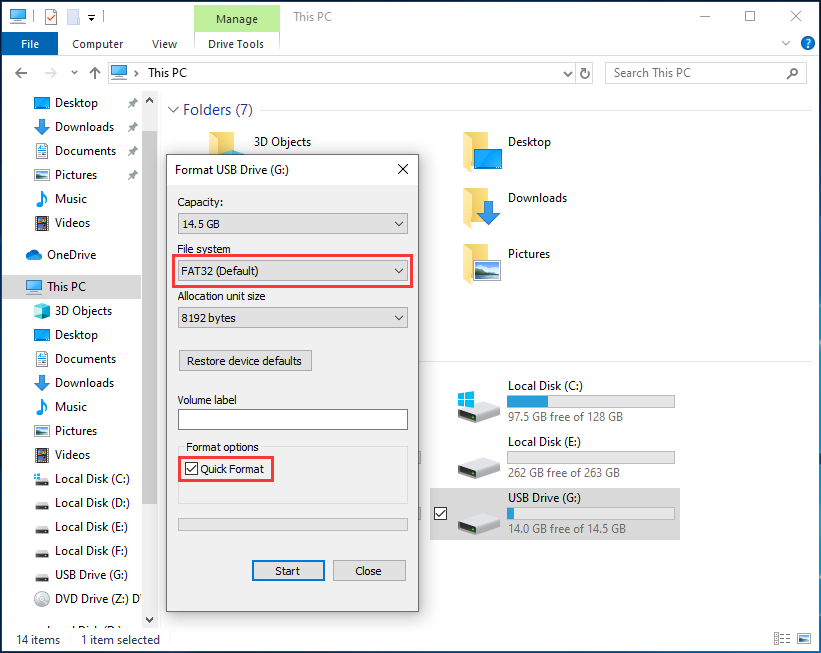Click the Refresh icon in address bar
Viewport: 821px width, 653px height.
pyautogui.click(x=585, y=72)
